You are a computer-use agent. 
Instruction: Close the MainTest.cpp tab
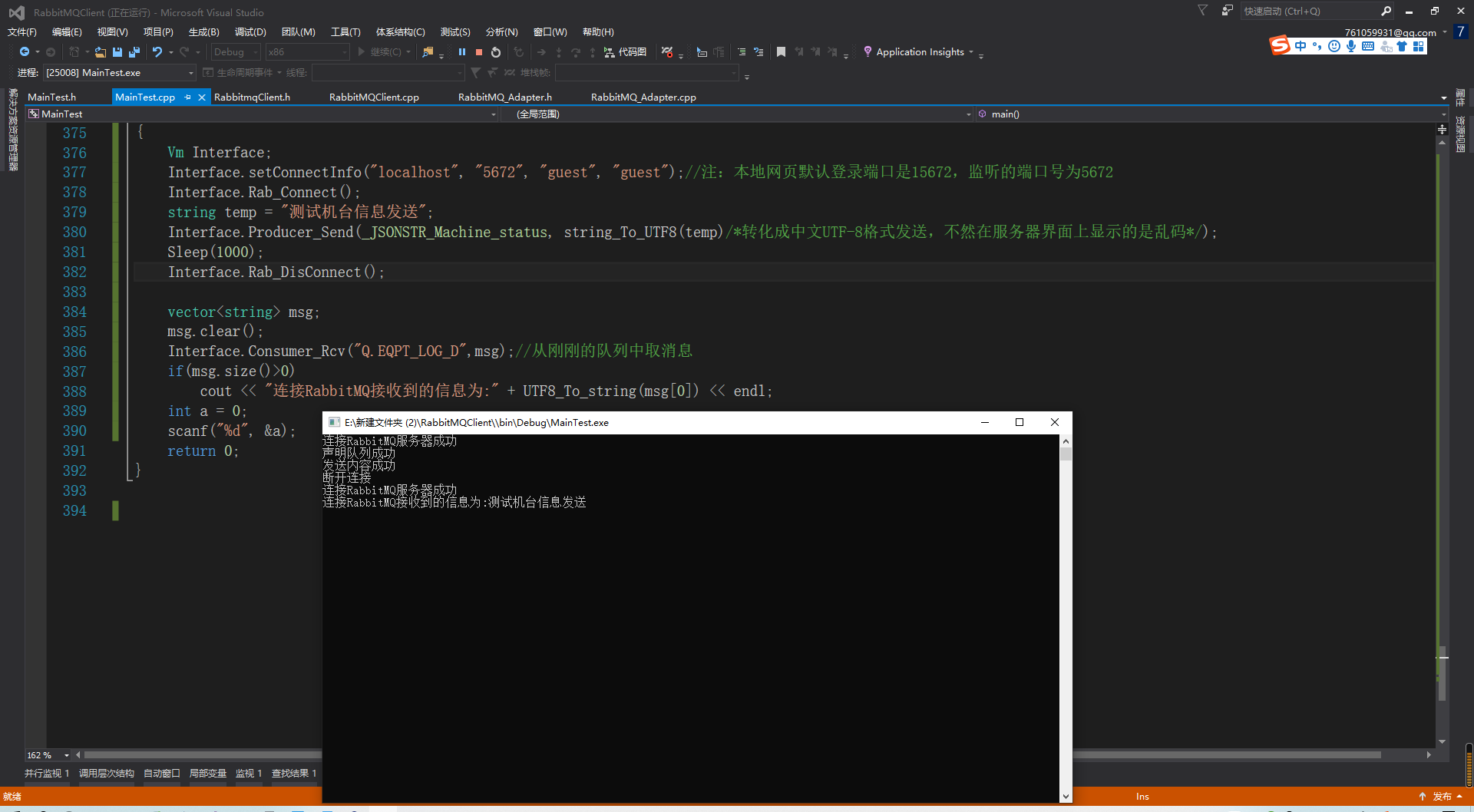coord(202,97)
